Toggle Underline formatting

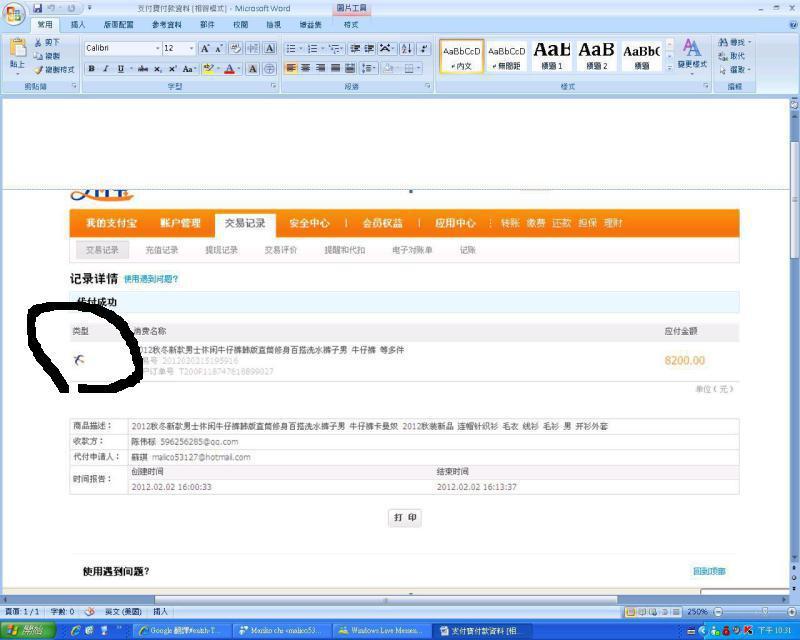click(x=120, y=69)
